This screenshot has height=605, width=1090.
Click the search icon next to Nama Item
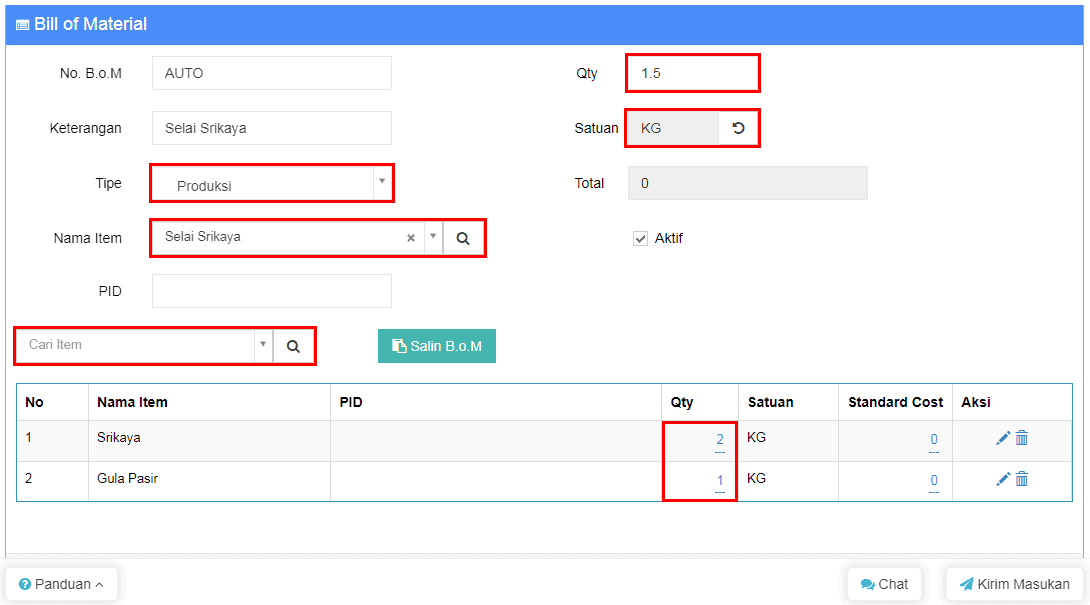pos(463,239)
